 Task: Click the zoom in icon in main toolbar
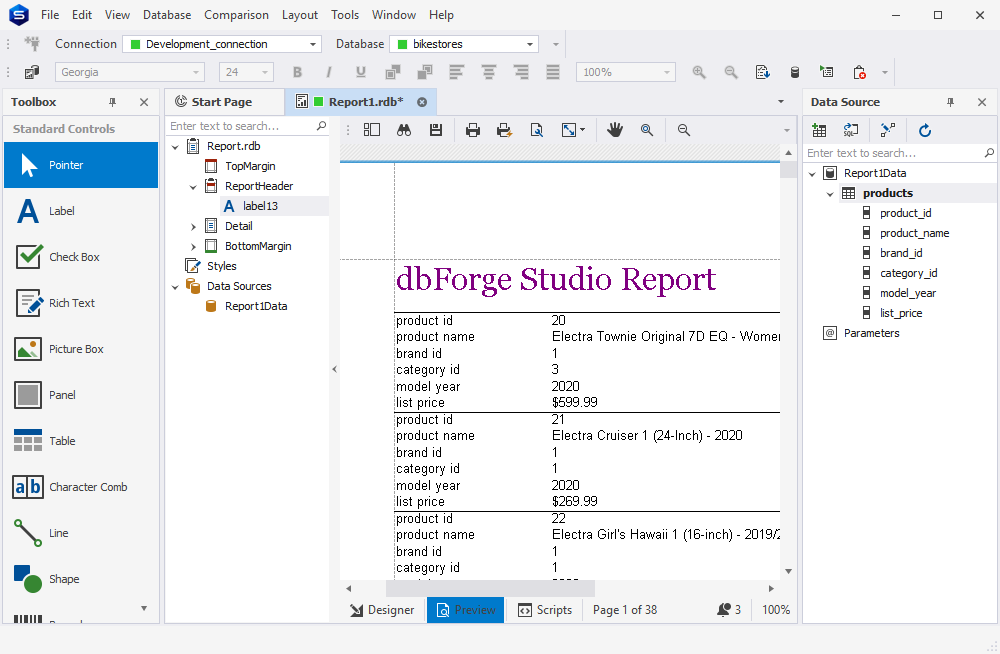coord(699,72)
